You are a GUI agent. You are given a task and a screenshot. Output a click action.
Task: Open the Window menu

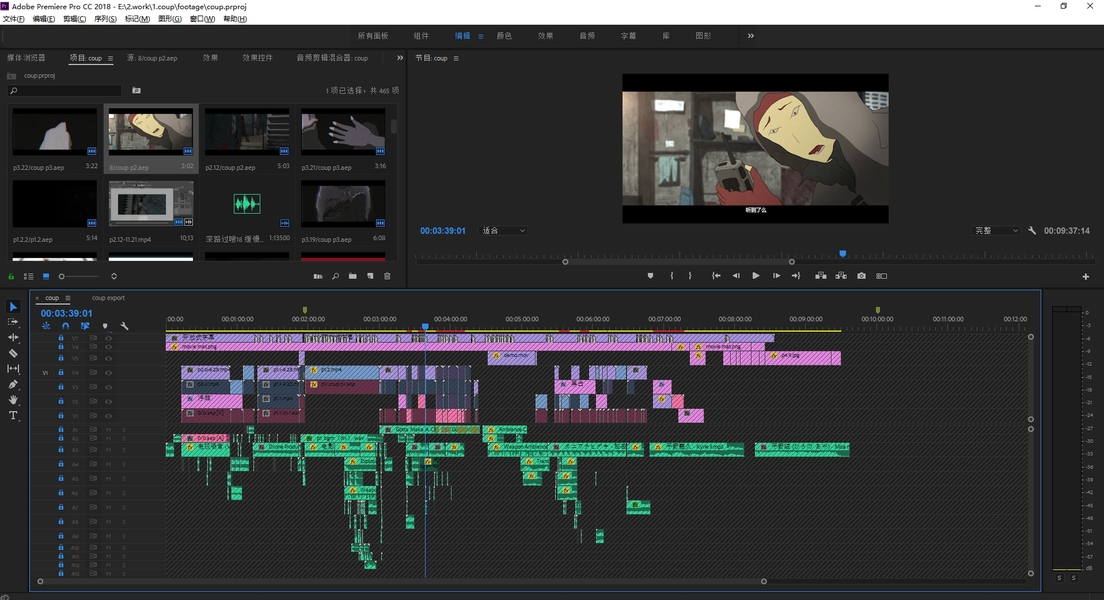pos(202,19)
